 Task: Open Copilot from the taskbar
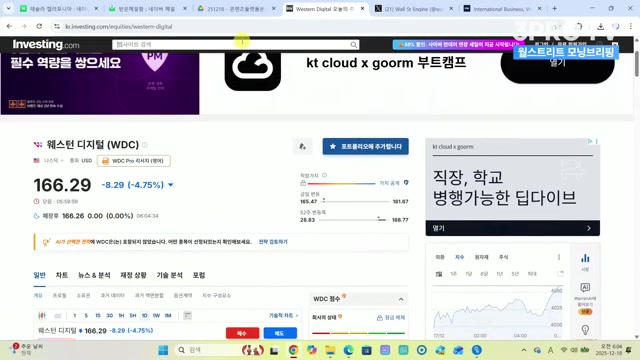click(311, 350)
